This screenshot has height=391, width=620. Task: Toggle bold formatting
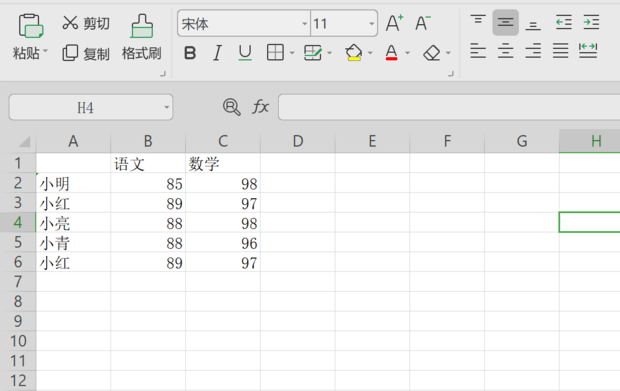(190, 53)
